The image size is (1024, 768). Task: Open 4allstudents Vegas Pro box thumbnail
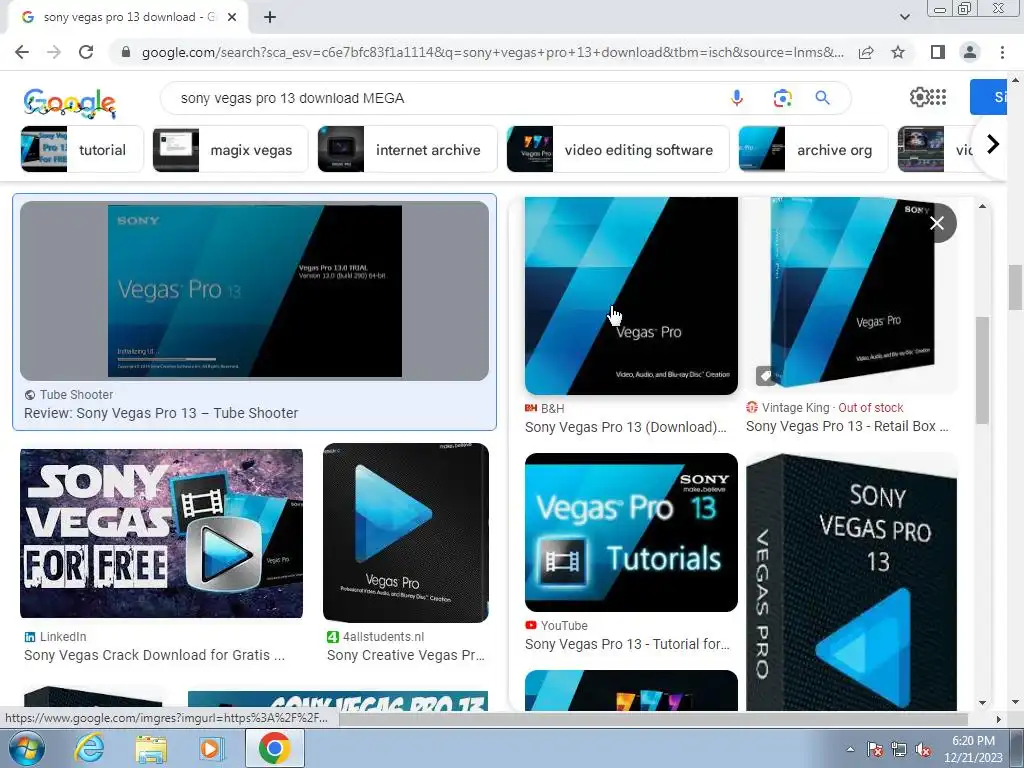tap(406, 532)
